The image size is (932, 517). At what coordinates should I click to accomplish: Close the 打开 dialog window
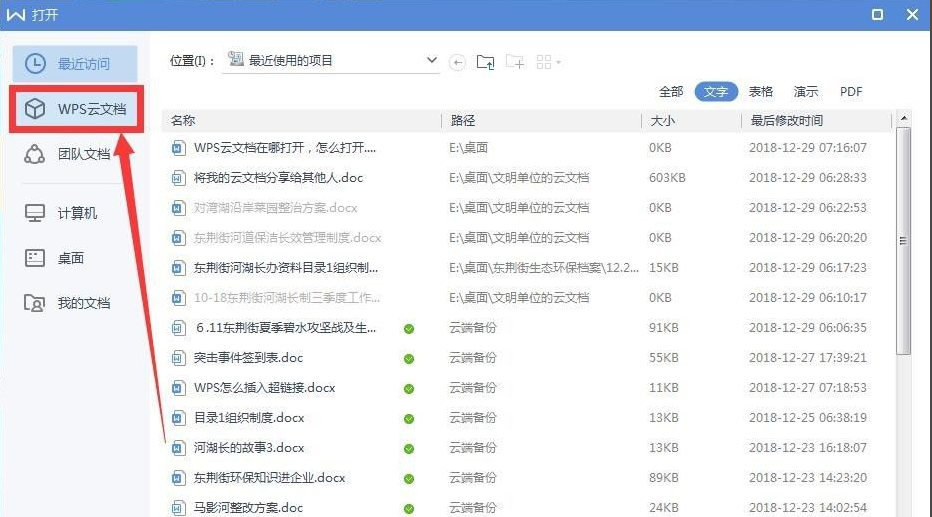[912, 14]
